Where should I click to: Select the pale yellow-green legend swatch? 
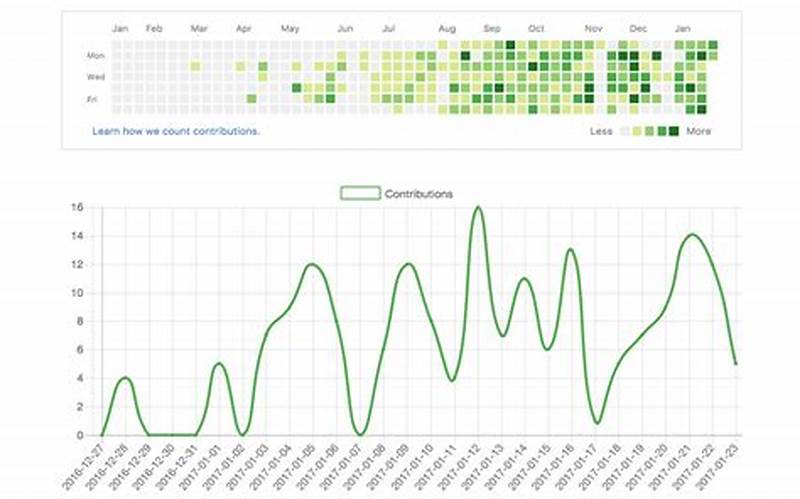637,131
